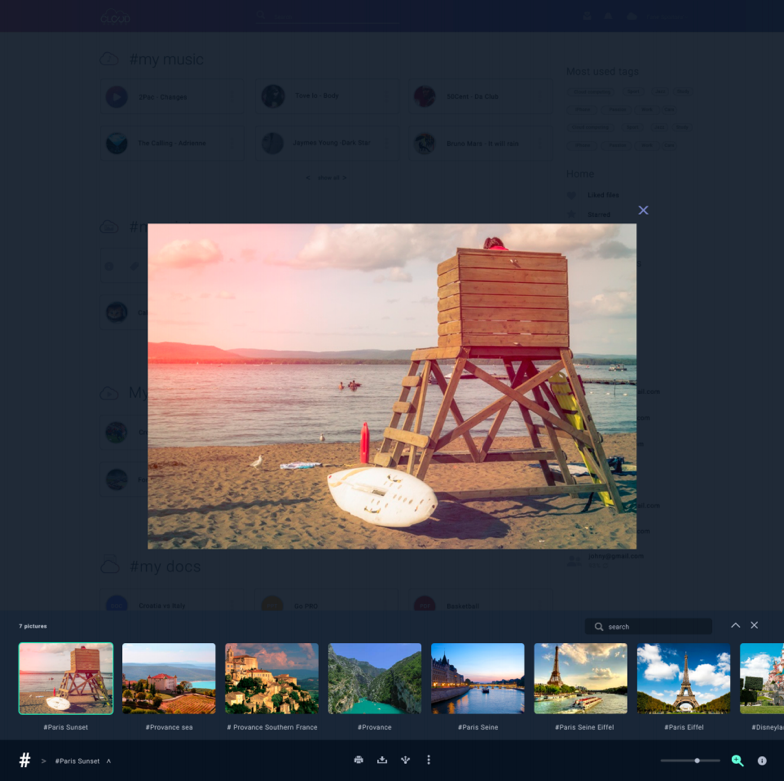Screen dimensions: 784x781
Task: Click the zoom slider handle
Action: tap(697, 760)
